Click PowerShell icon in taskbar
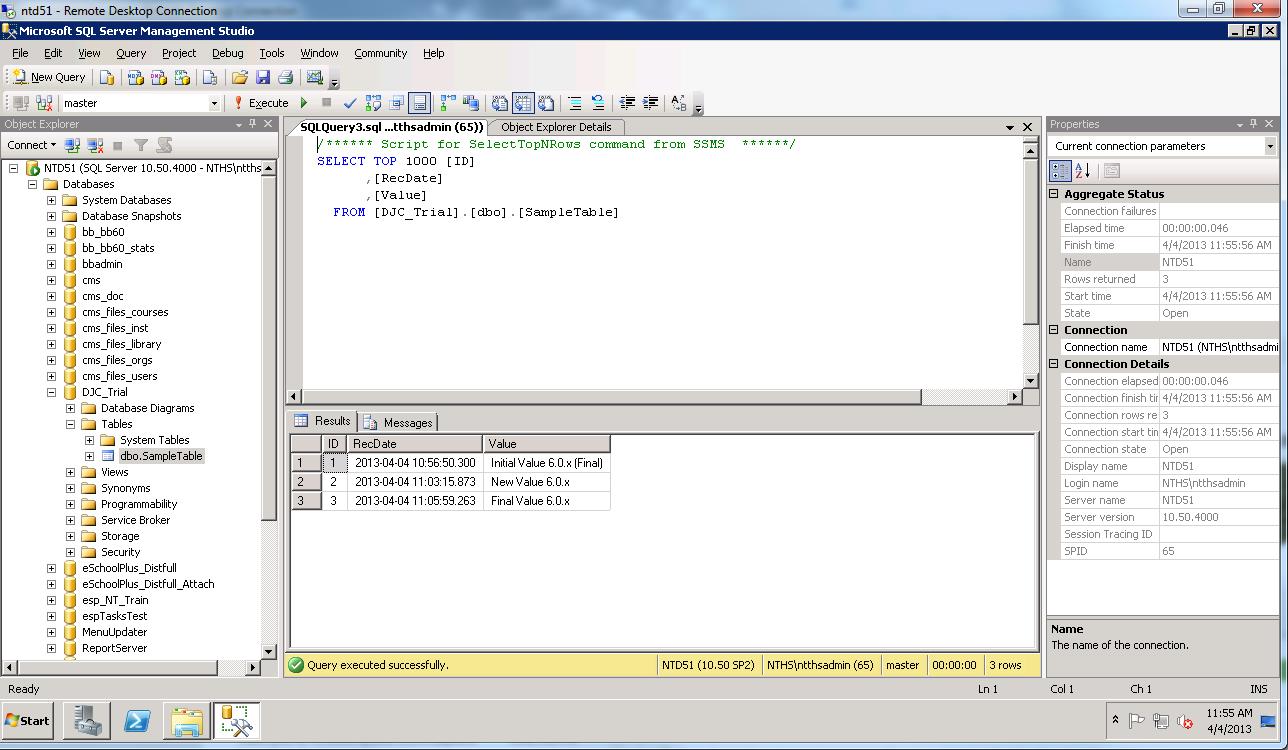This screenshot has height=750, width=1288. [x=137, y=721]
